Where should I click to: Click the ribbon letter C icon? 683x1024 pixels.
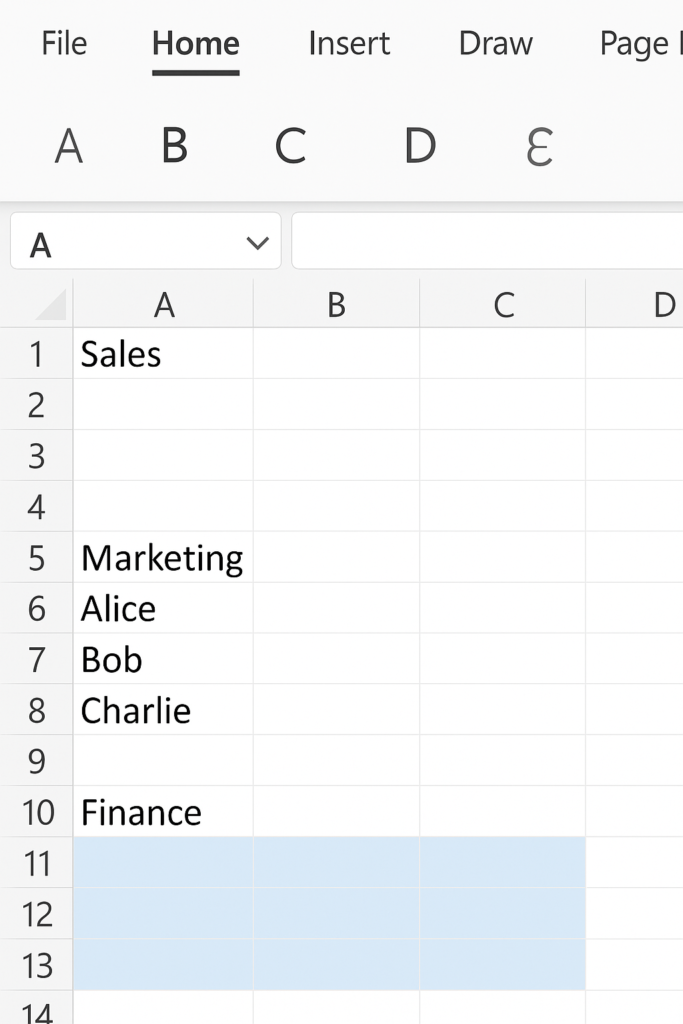[290, 147]
